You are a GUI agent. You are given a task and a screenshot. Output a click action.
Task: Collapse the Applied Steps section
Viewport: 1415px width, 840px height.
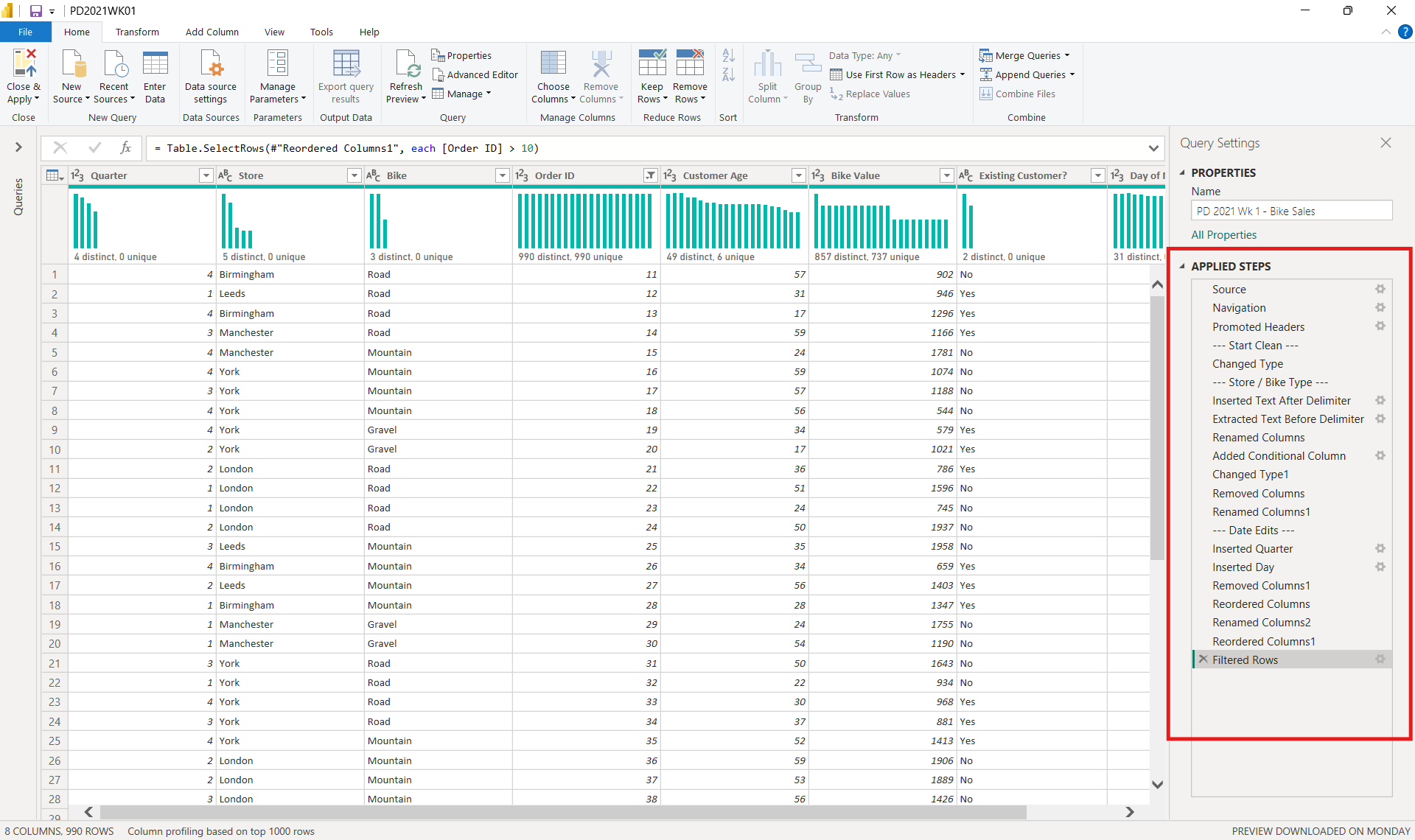[x=1182, y=266]
